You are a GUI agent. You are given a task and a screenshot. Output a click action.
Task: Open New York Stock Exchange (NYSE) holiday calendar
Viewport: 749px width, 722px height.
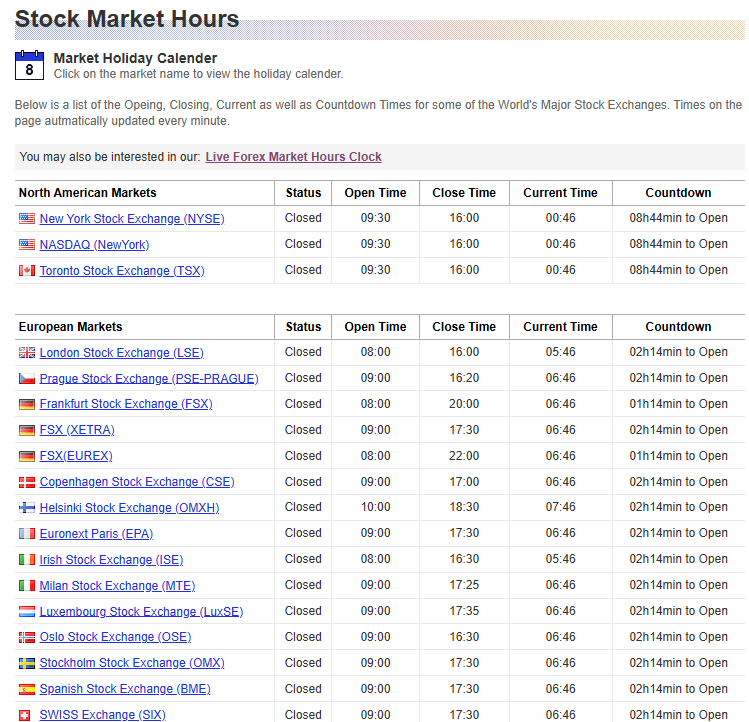point(132,219)
